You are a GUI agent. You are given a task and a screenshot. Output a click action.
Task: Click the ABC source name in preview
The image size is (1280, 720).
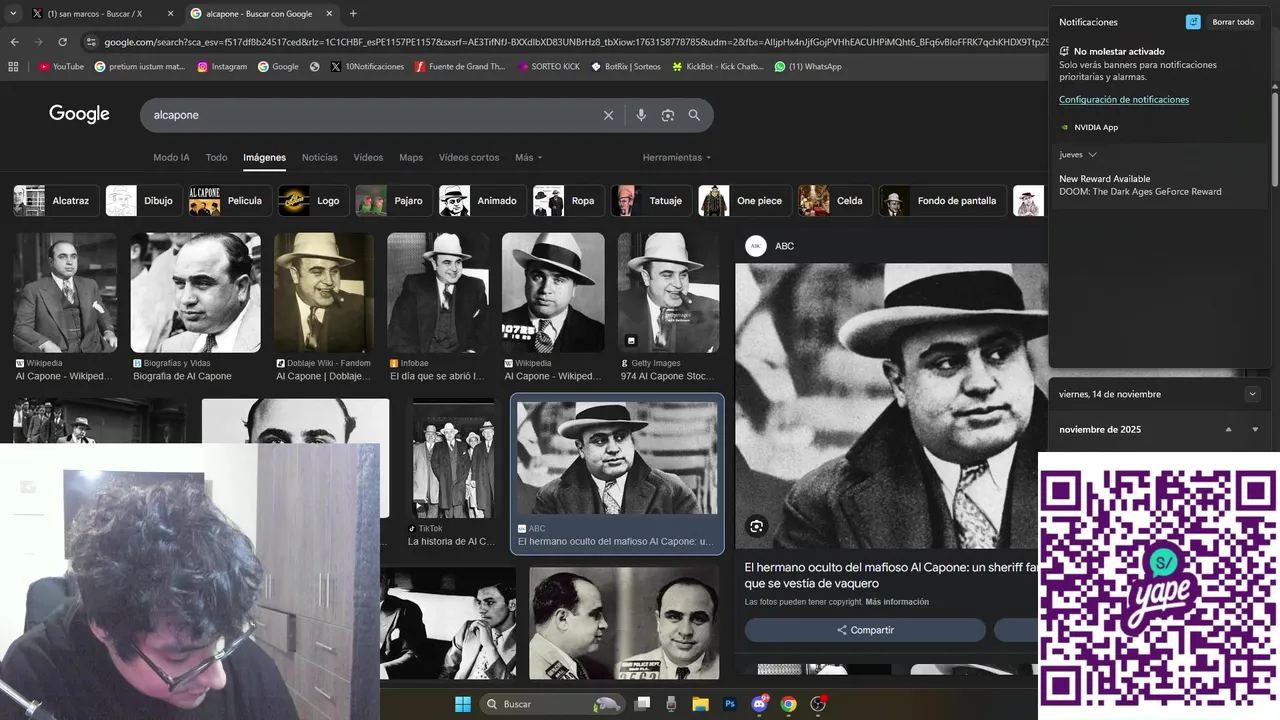point(785,246)
